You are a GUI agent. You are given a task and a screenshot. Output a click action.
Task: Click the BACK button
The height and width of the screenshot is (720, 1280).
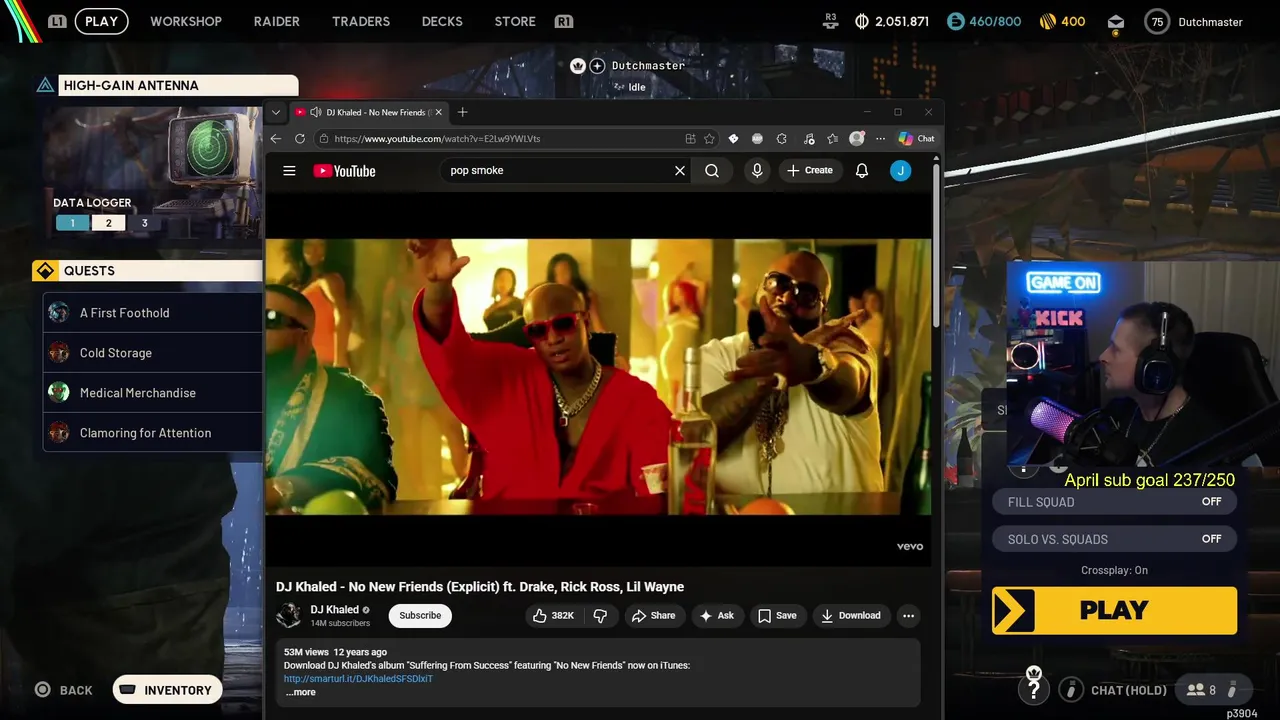(64, 690)
